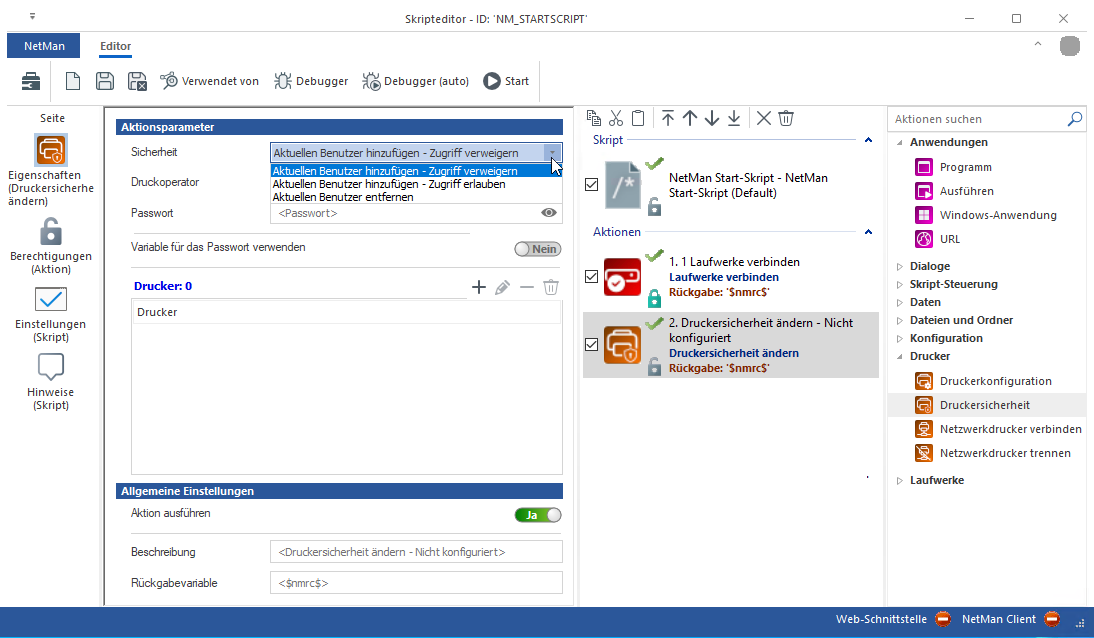Click the add printer plus icon
Image resolution: width=1094 pixels, height=638 pixels.
tap(478, 287)
